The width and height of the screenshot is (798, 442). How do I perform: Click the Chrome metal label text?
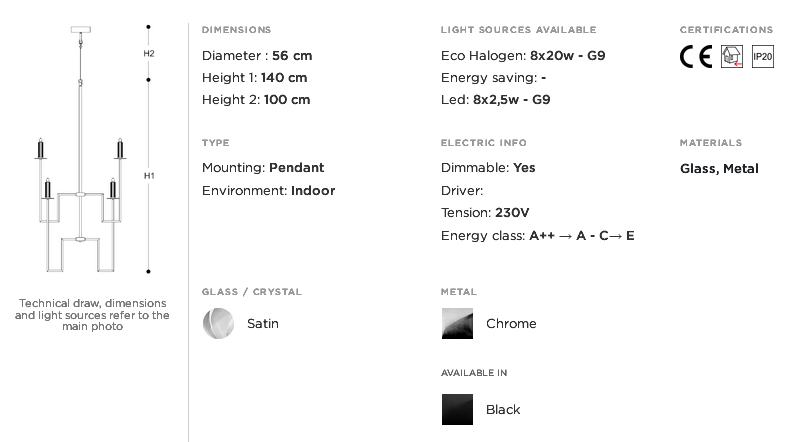pos(511,323)
